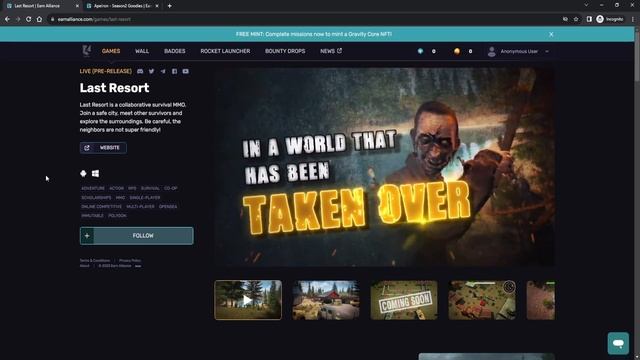Click the IMMUTABLE tag
This screenshot has height=360, width=640.
(92, 216)
